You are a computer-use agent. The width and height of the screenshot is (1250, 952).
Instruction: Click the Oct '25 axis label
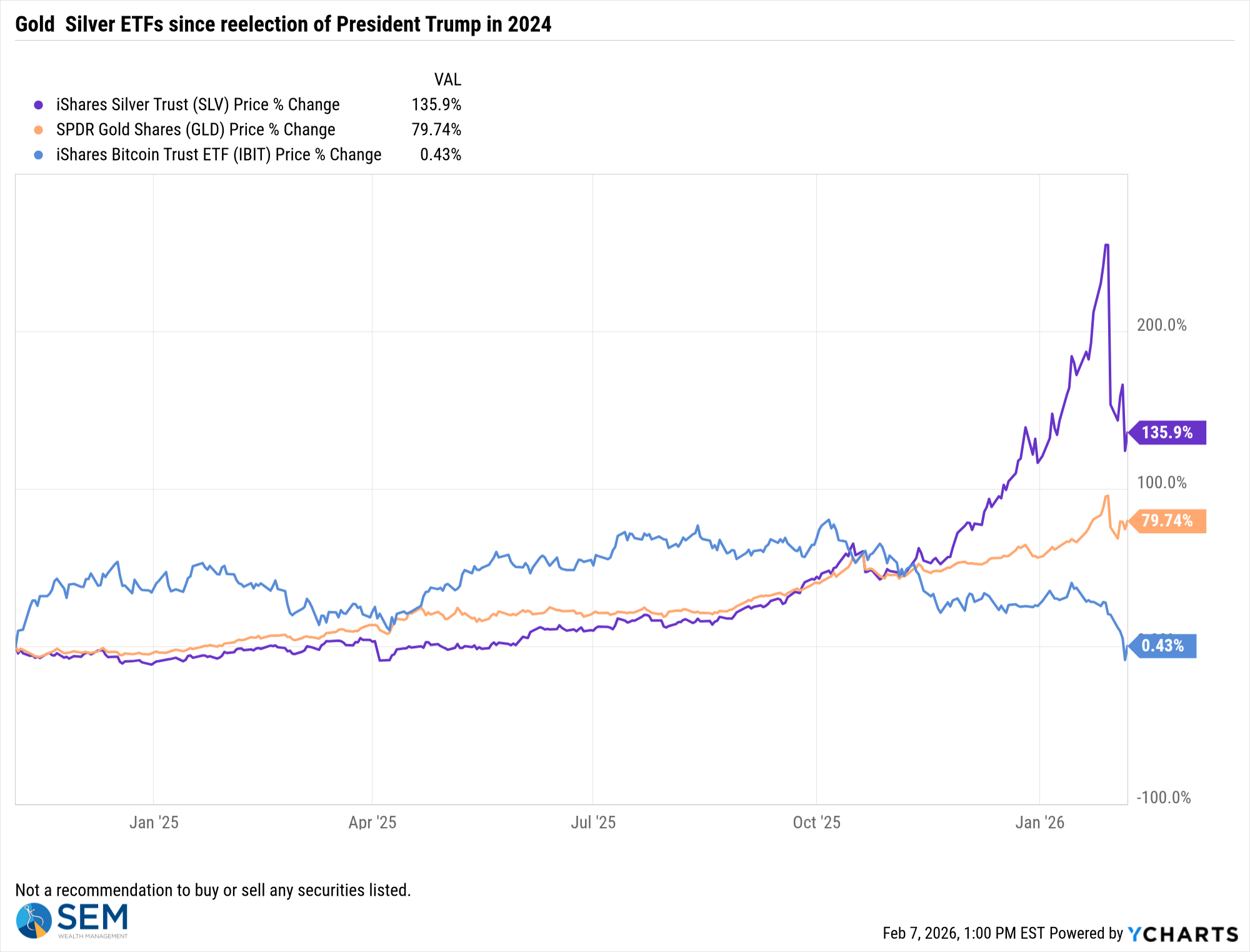816,823
